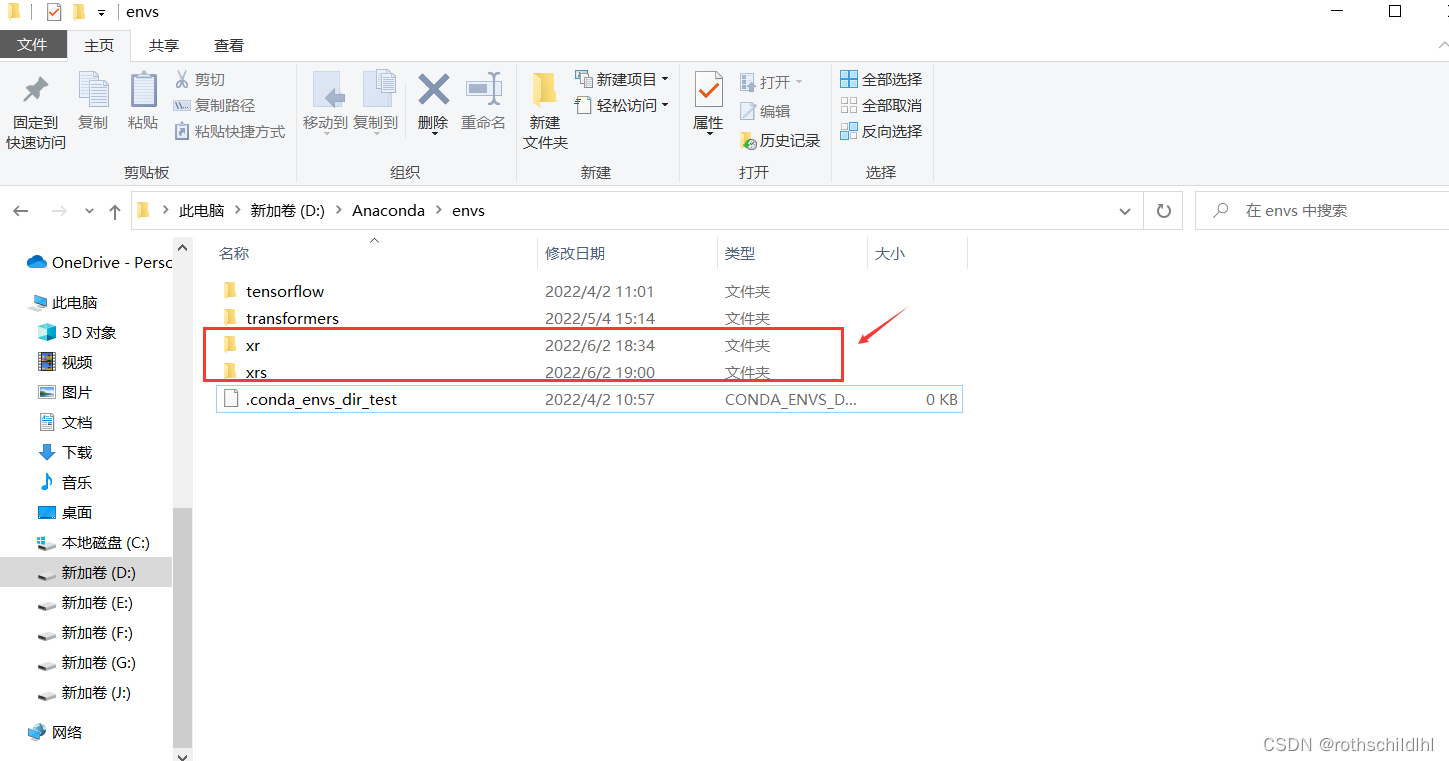Screen dimensions: 1449x761
Task: Select This PC in navigation pane
Action: pyautogui.click(x=65, y=302)
